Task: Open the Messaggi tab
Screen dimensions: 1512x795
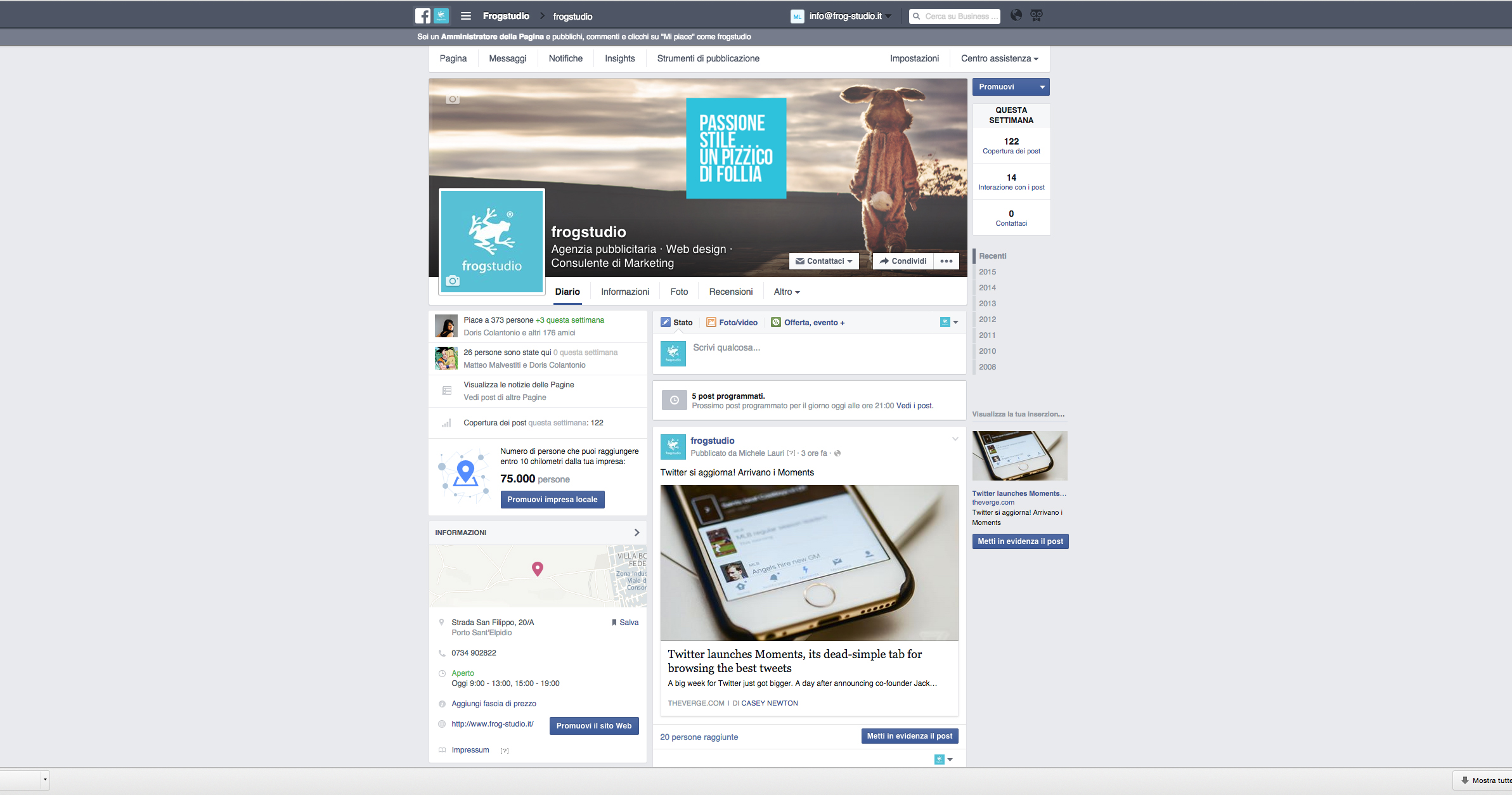Action: pos(508,58)
